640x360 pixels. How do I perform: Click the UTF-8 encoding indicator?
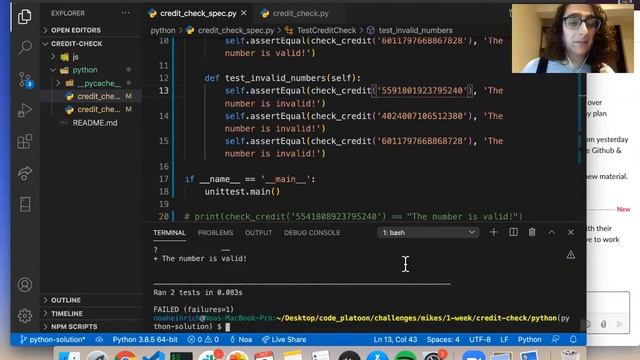click(x=480, y=339)
